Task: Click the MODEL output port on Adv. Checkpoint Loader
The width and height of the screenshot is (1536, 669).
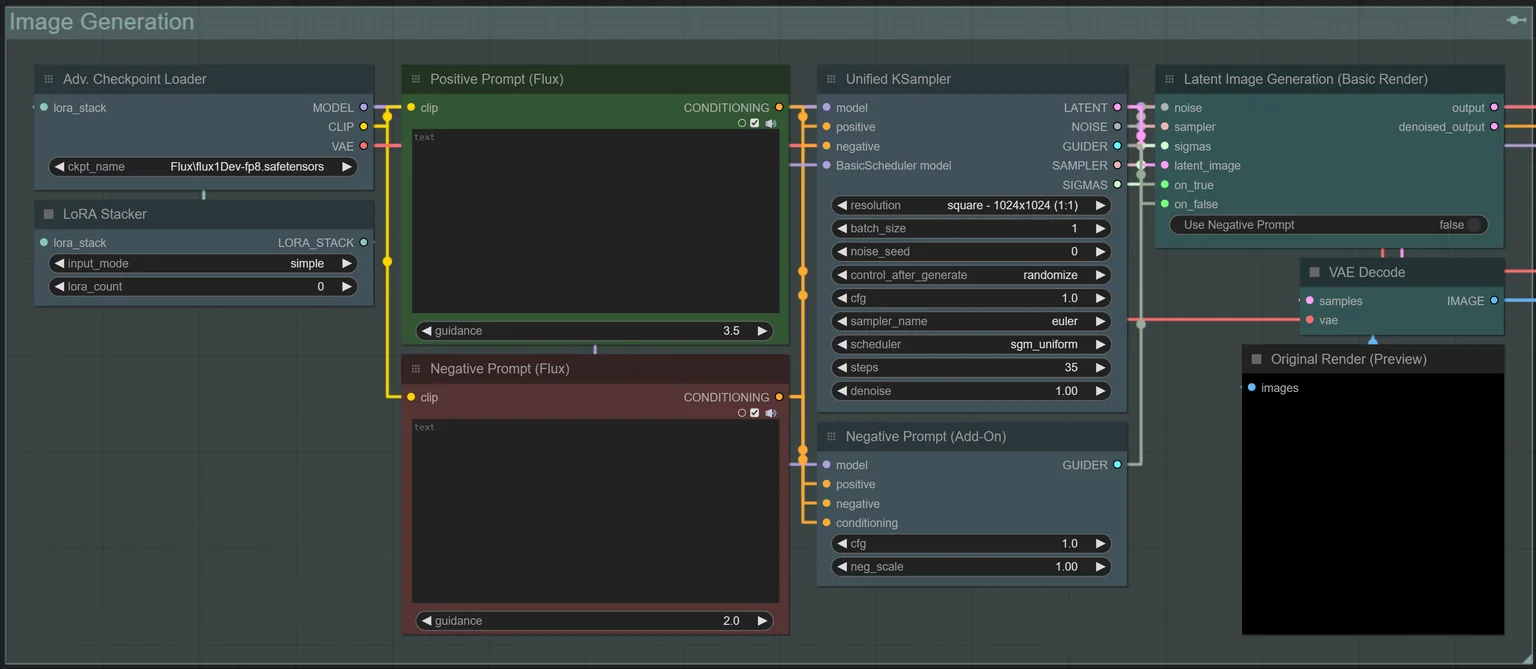Action: pyautogui.click(x=363, y=107)
